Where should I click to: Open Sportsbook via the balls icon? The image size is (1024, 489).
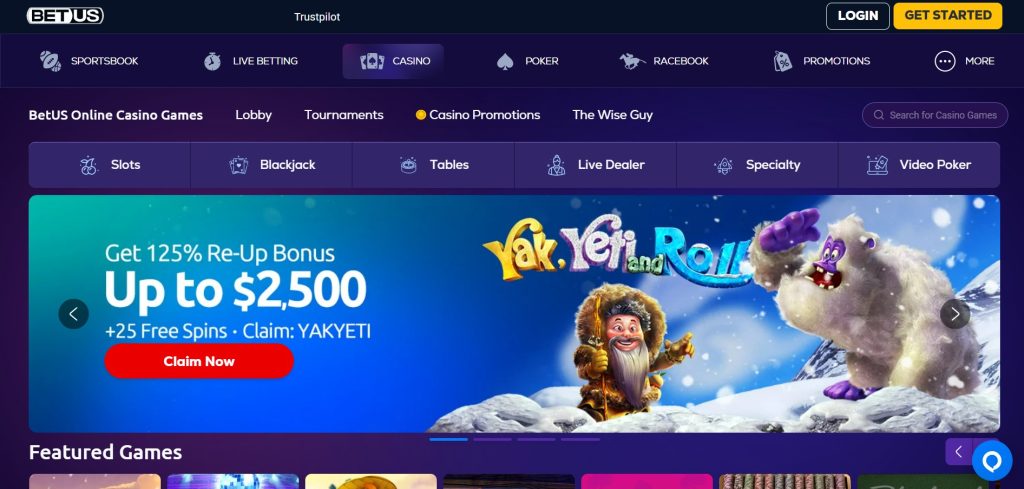[50, 61]
